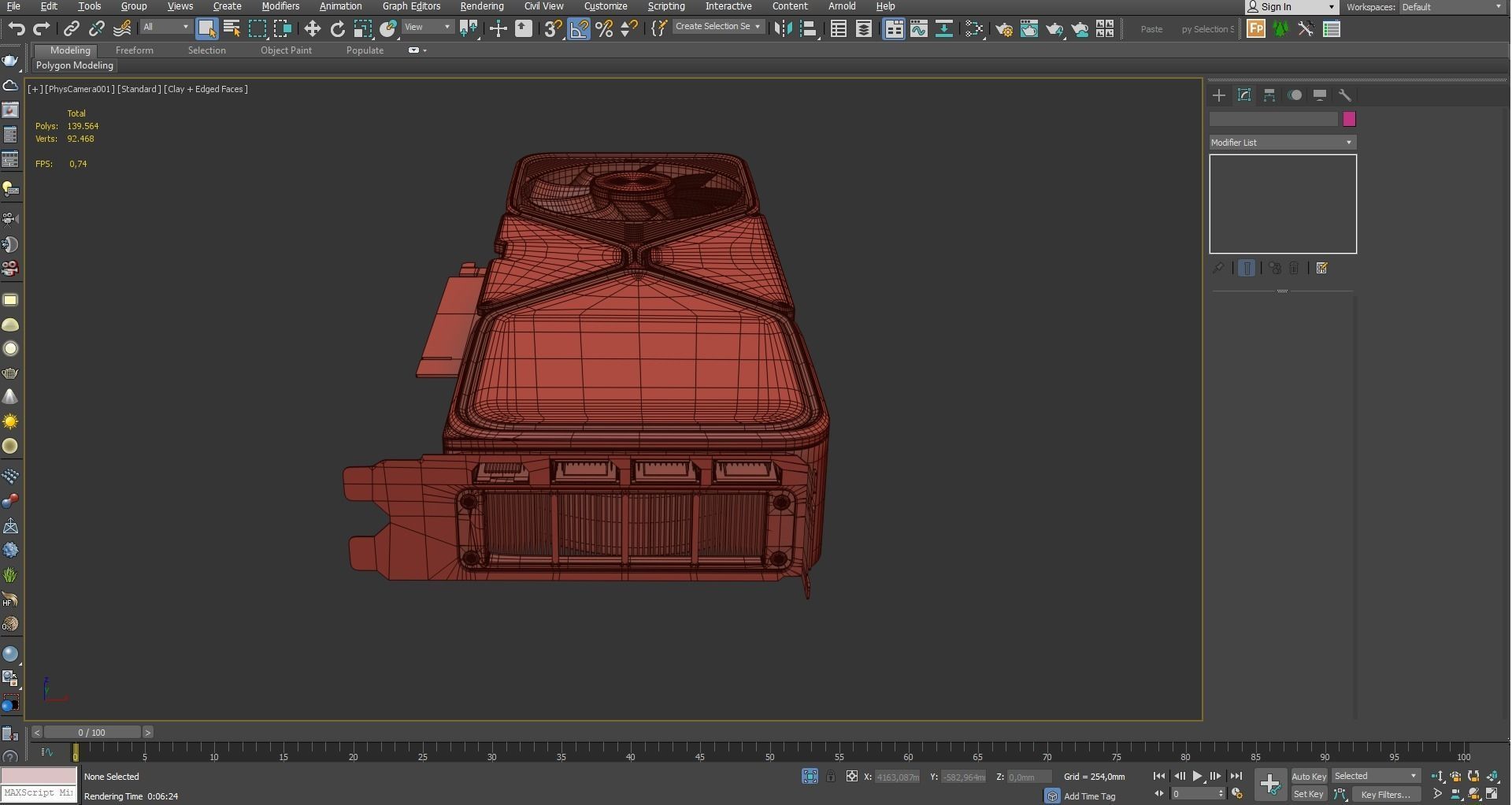Click the Set Key button

click(1309, 794)
